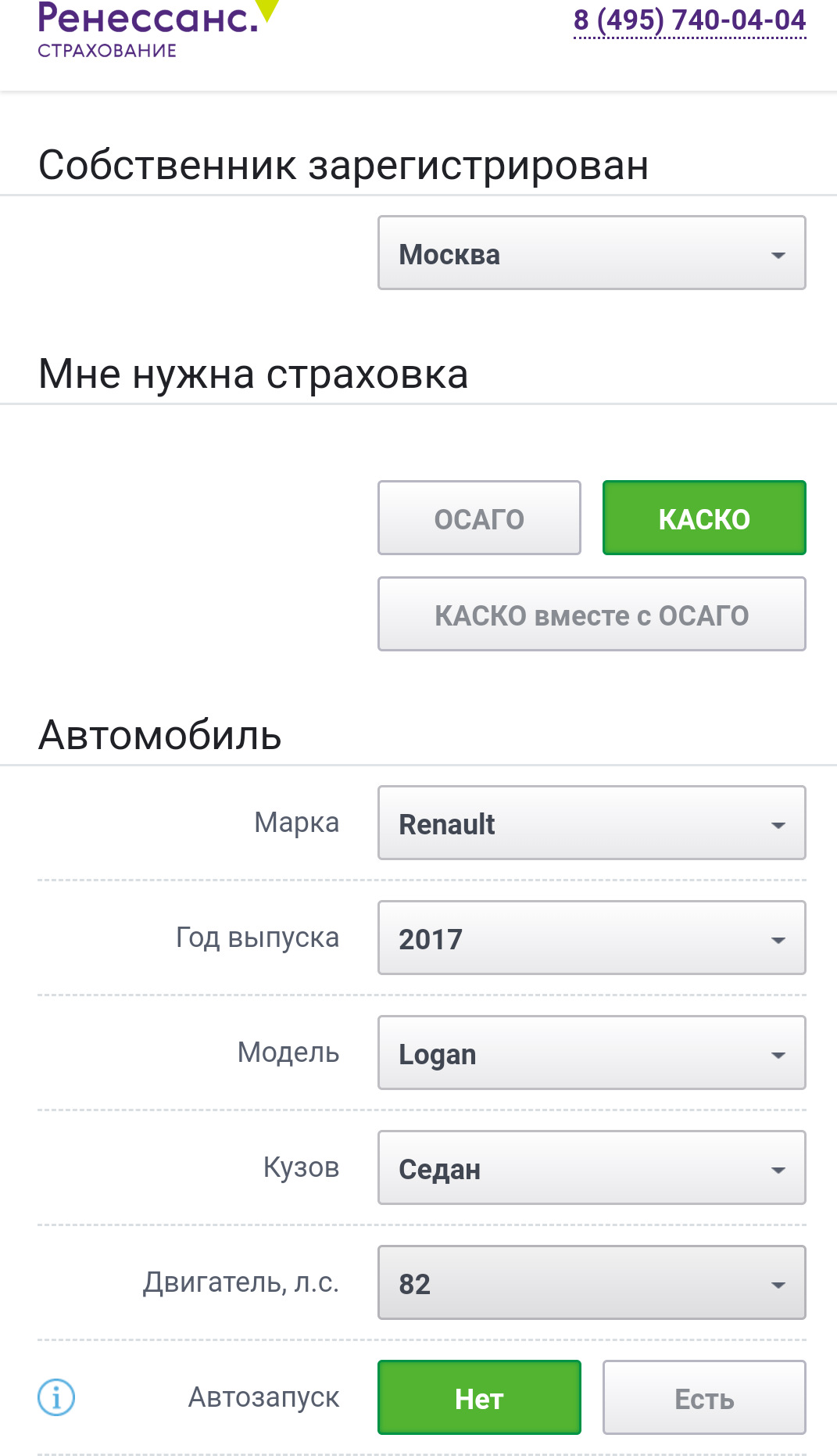Set Автозапуск to Нет
Image resolution: width=837 pixels, height=1456 pixels.
479,1398
